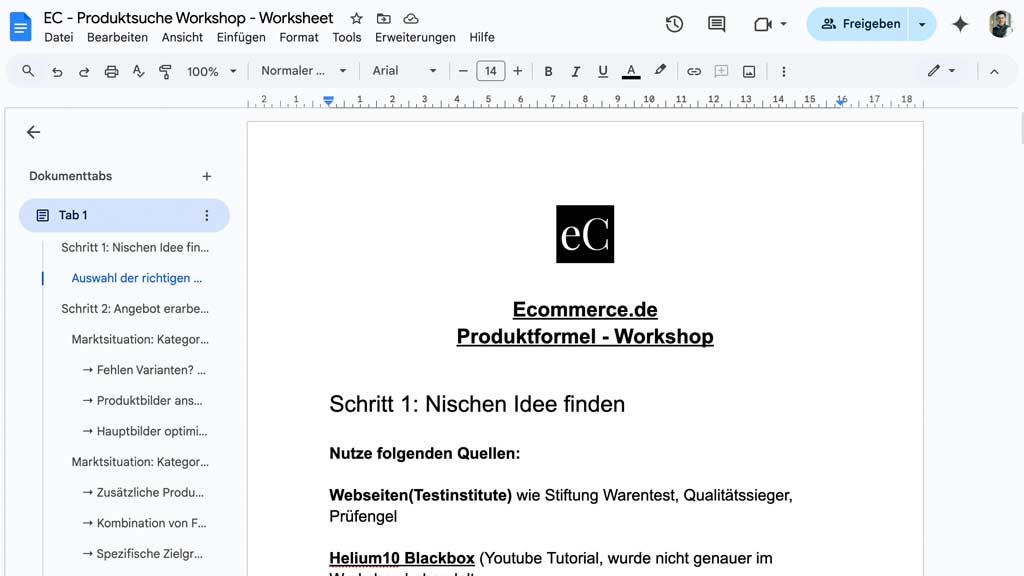
Task: Jump to Auswahl der richtigen outline item
Action: pos(136,278)
